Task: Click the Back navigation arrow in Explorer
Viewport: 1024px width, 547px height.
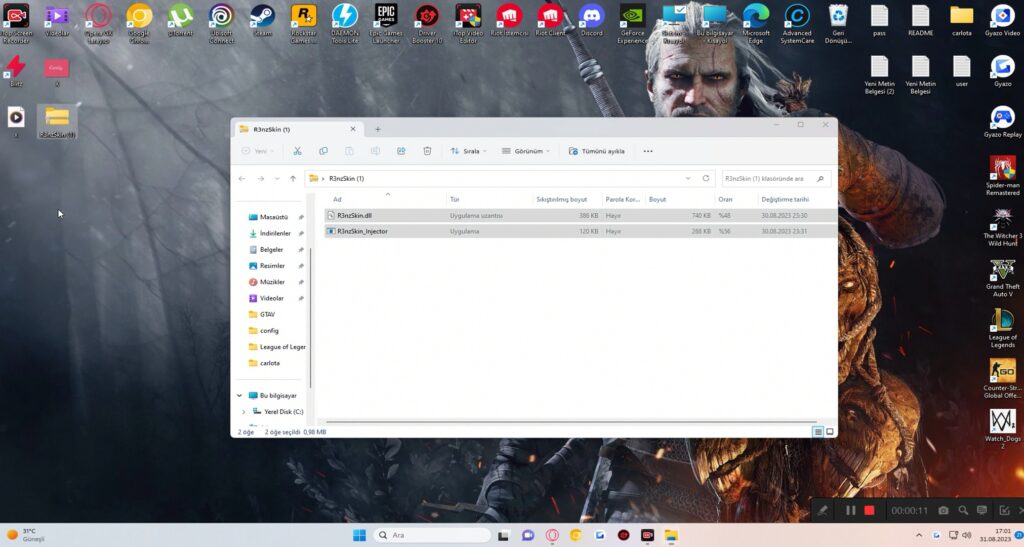Action: (x=242, y=178)
